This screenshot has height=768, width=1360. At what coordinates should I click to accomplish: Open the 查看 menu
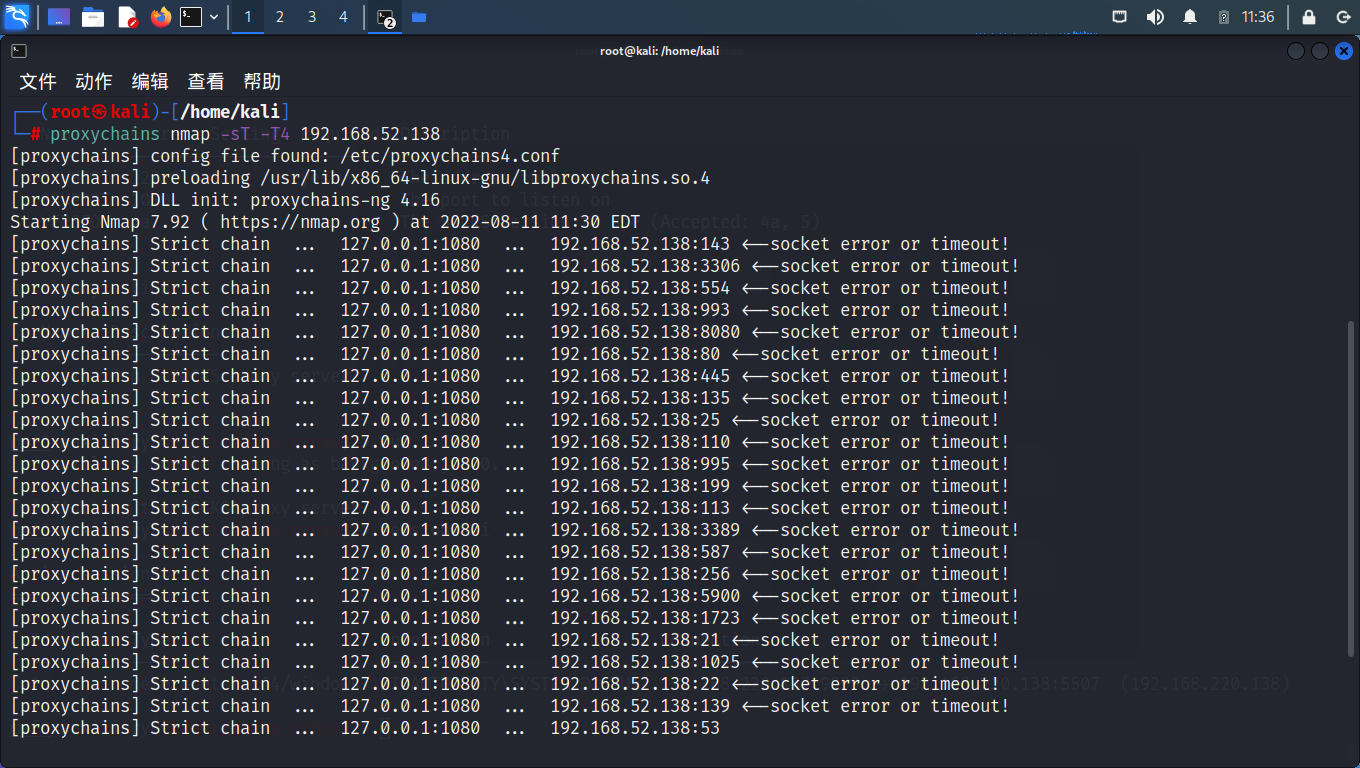point(206,82)
